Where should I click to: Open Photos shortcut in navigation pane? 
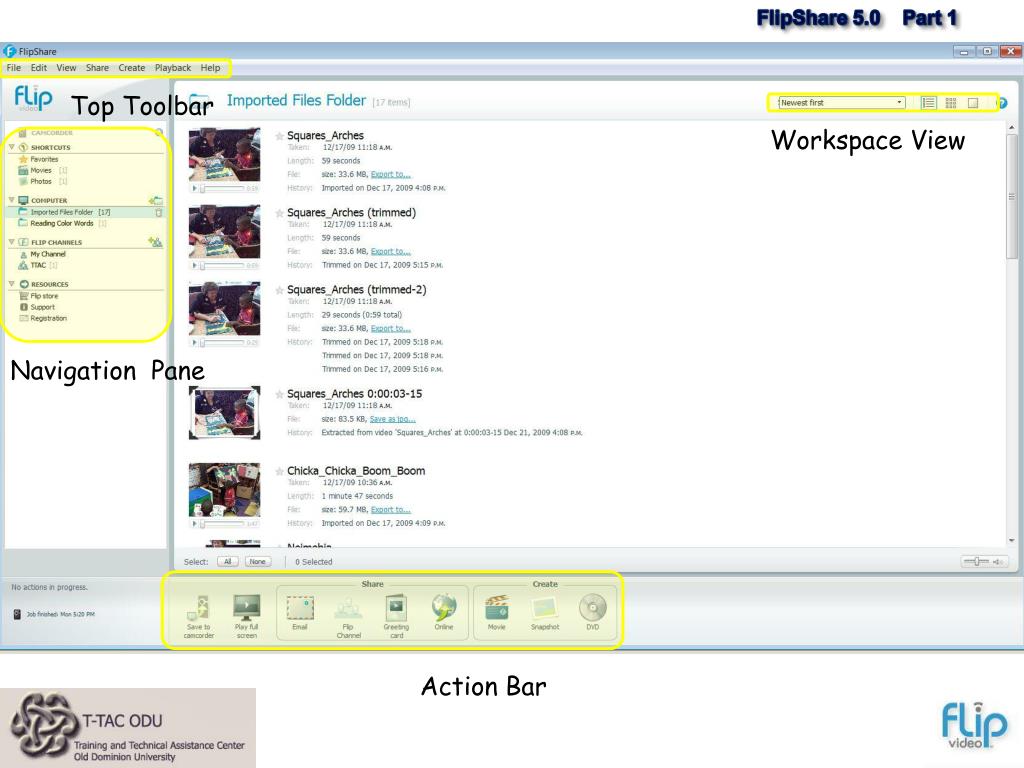(x=40, y=182)
